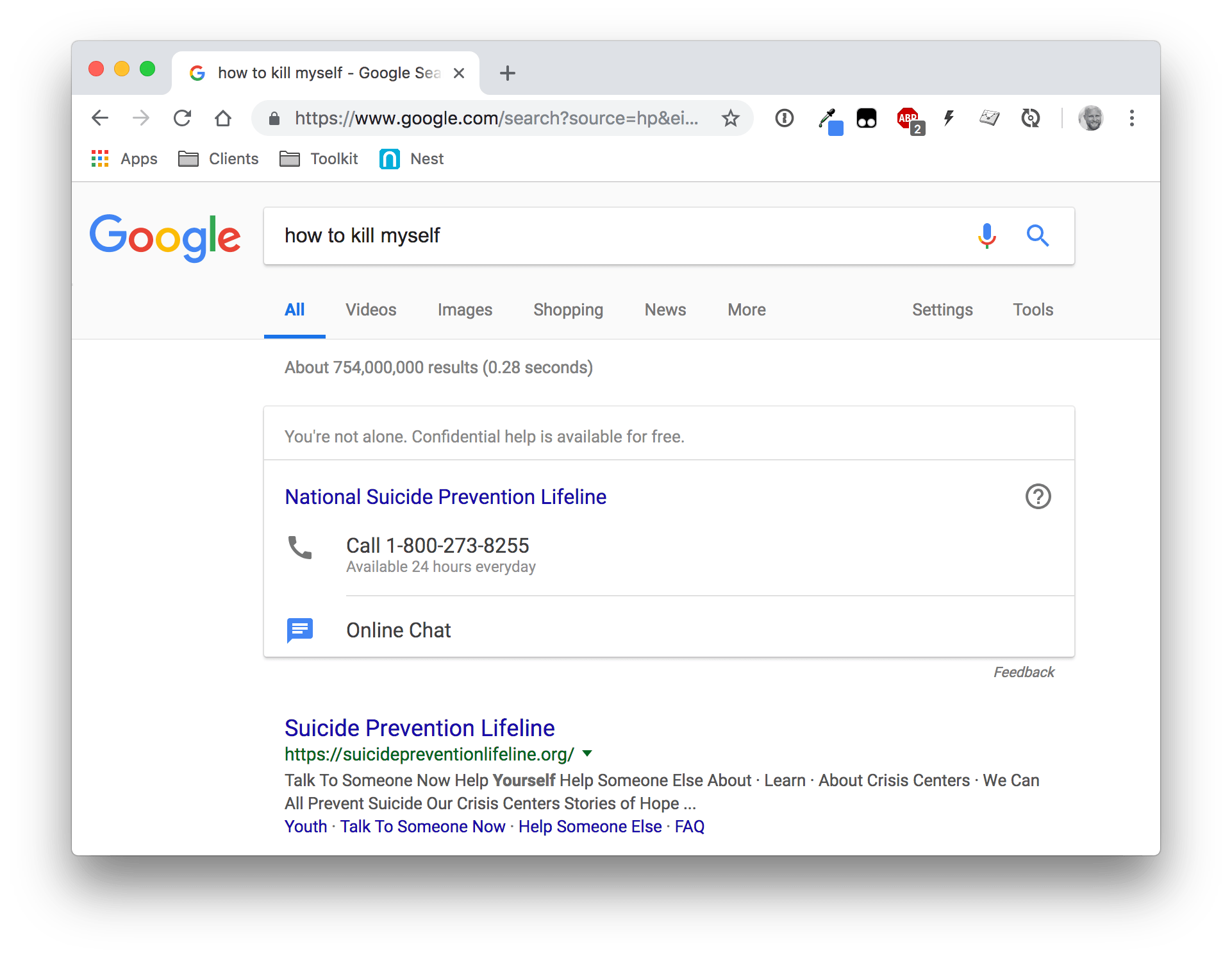
Task: Click the voice search microphone icon
Action: click(x=987, y=236)
